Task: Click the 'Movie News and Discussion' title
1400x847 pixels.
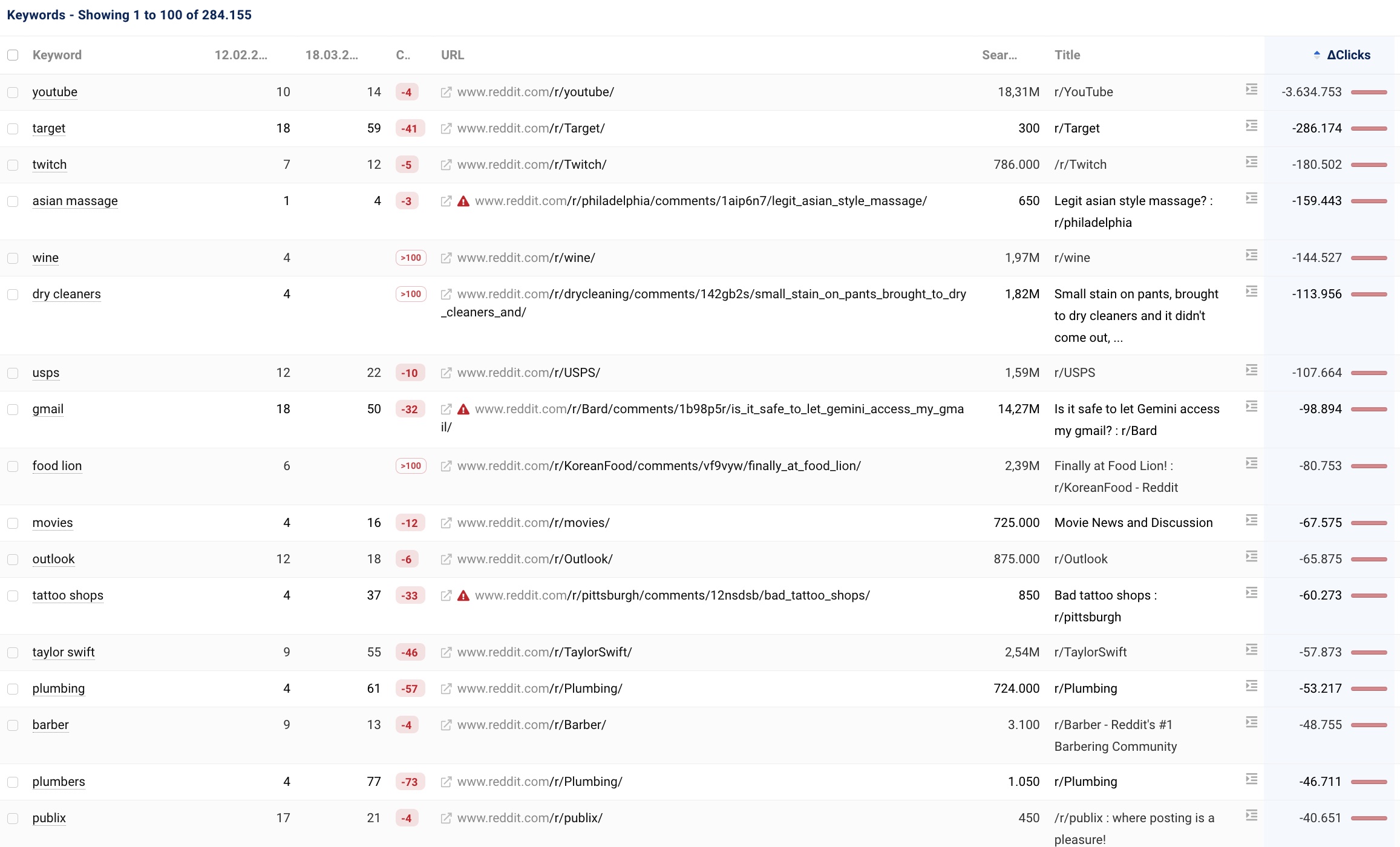Action: (x=1133, y=523)
